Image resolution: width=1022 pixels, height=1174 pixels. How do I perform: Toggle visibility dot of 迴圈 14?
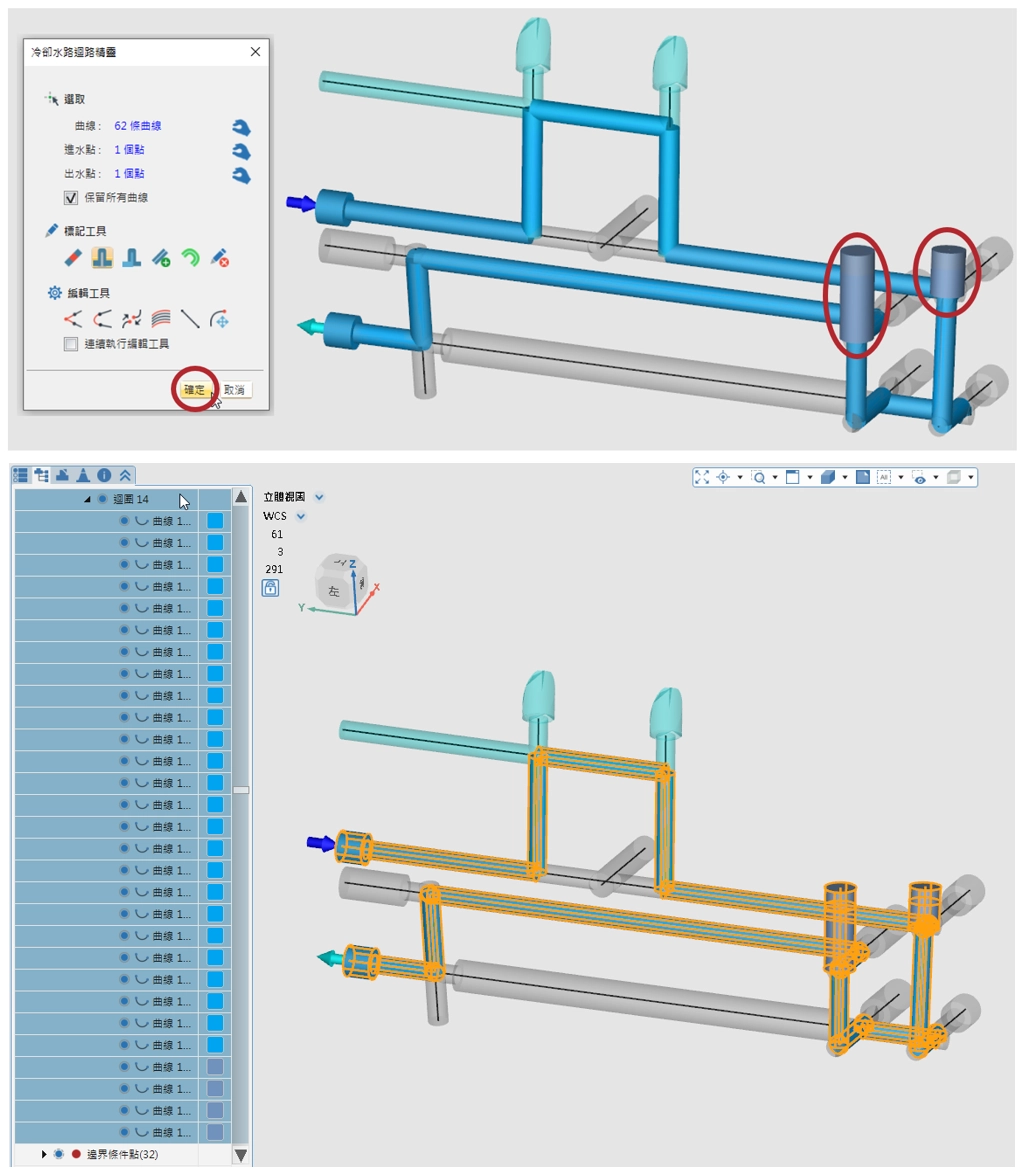[x=102, y=499]
